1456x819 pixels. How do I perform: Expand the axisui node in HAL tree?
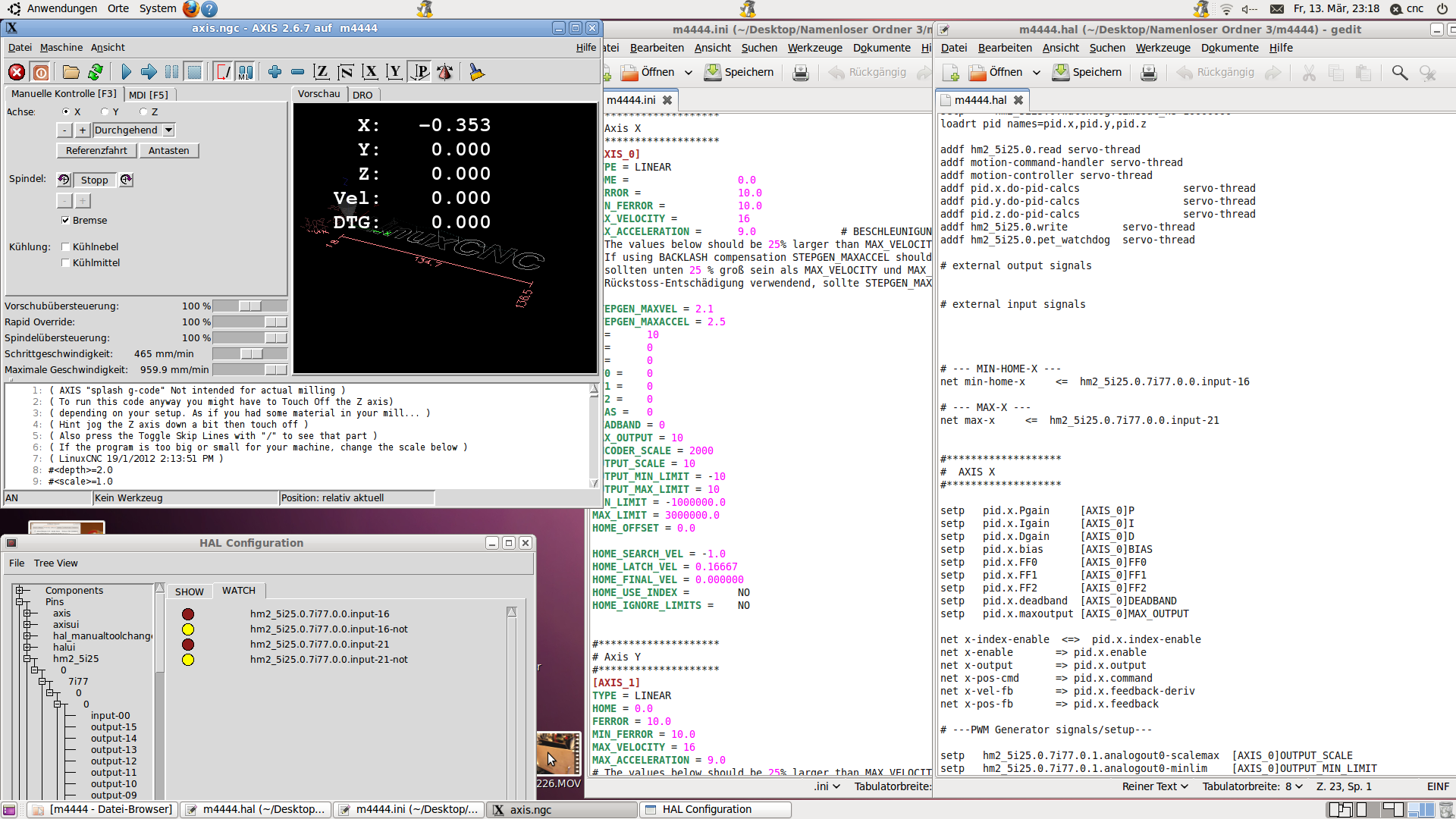[27, 625]
